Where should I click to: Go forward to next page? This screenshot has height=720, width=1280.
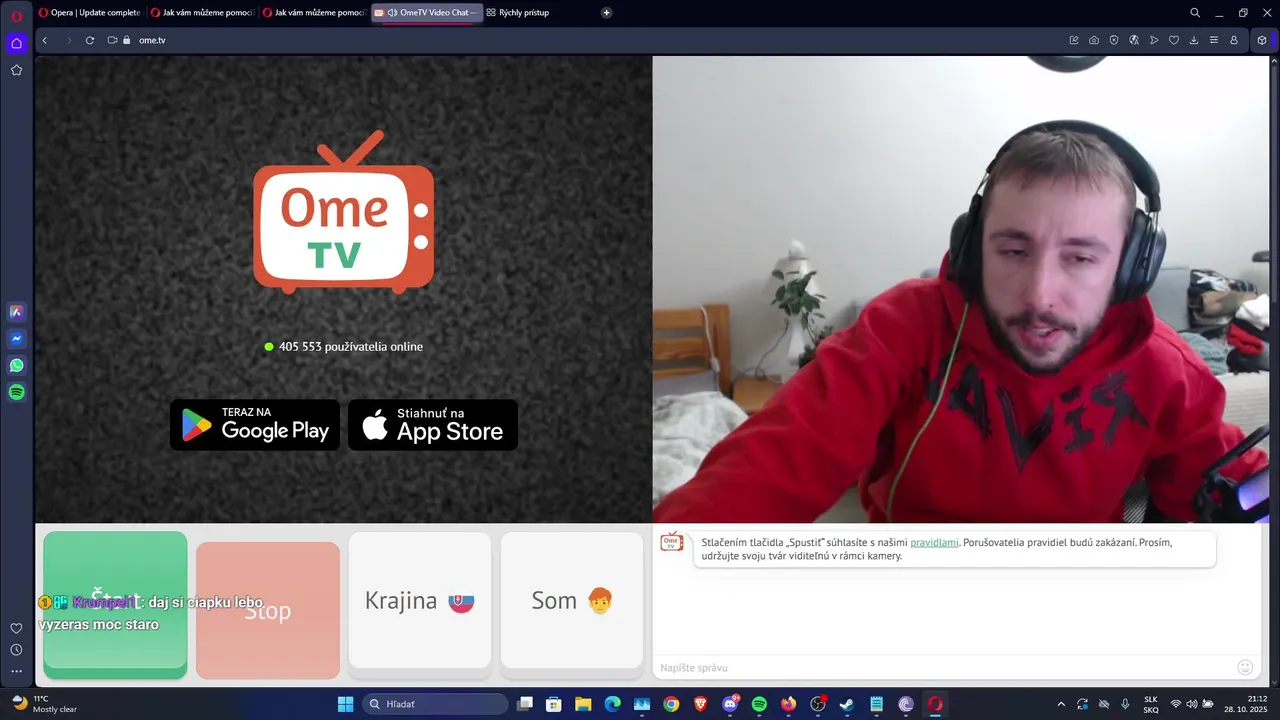68,40
